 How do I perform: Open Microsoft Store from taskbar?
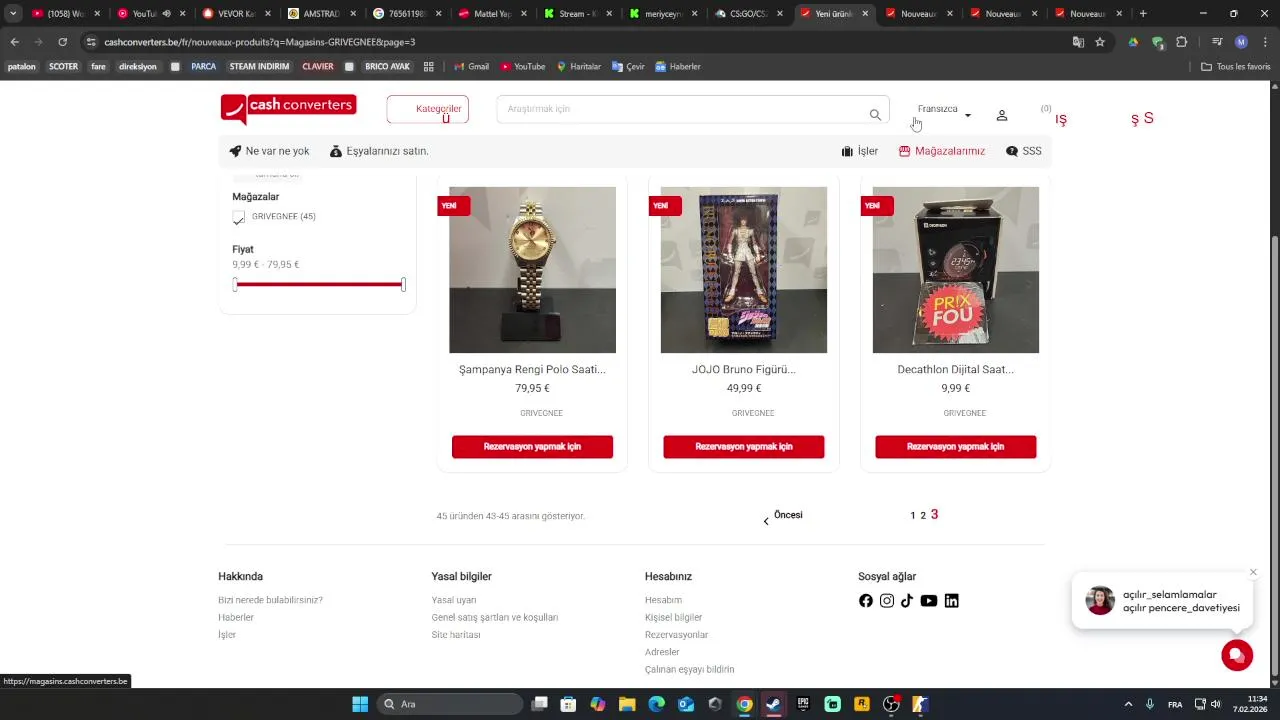click(x=568, y=704)
